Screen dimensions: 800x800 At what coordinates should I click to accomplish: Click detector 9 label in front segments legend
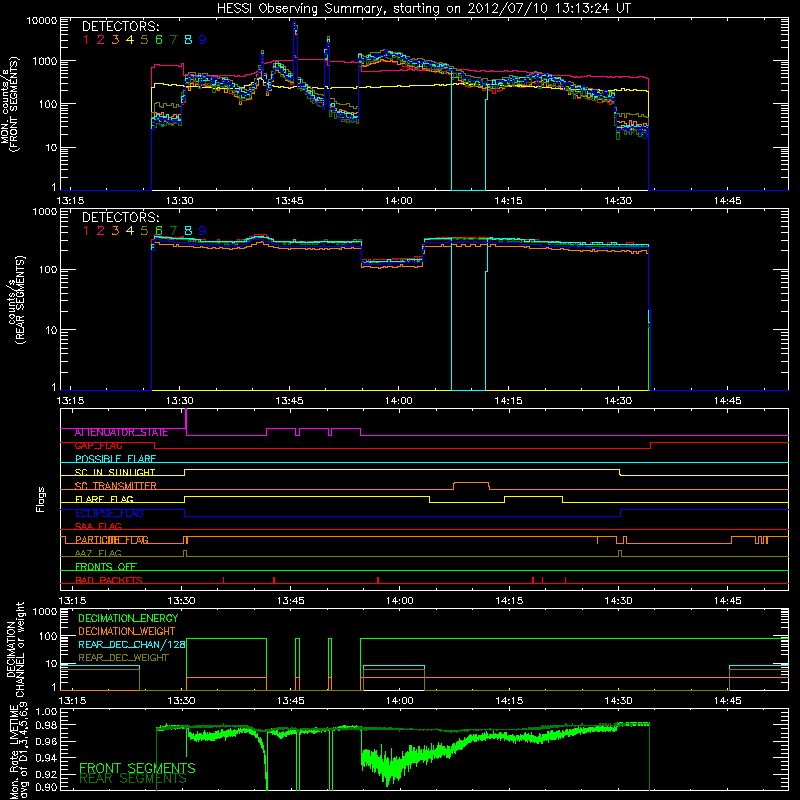pyautogui.click(x=203, y=40)
